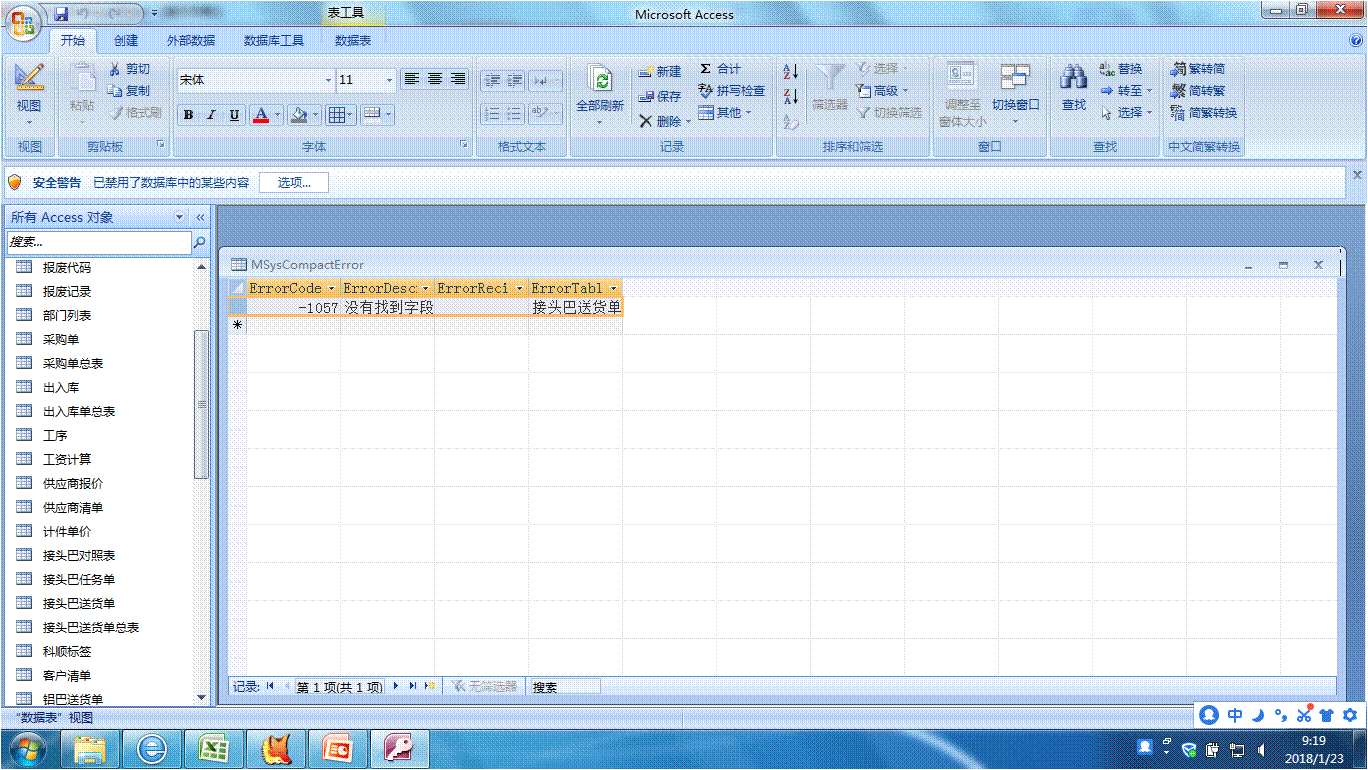Sort descending Z to A
1368x770 pixels.
[x=791, y=97]
